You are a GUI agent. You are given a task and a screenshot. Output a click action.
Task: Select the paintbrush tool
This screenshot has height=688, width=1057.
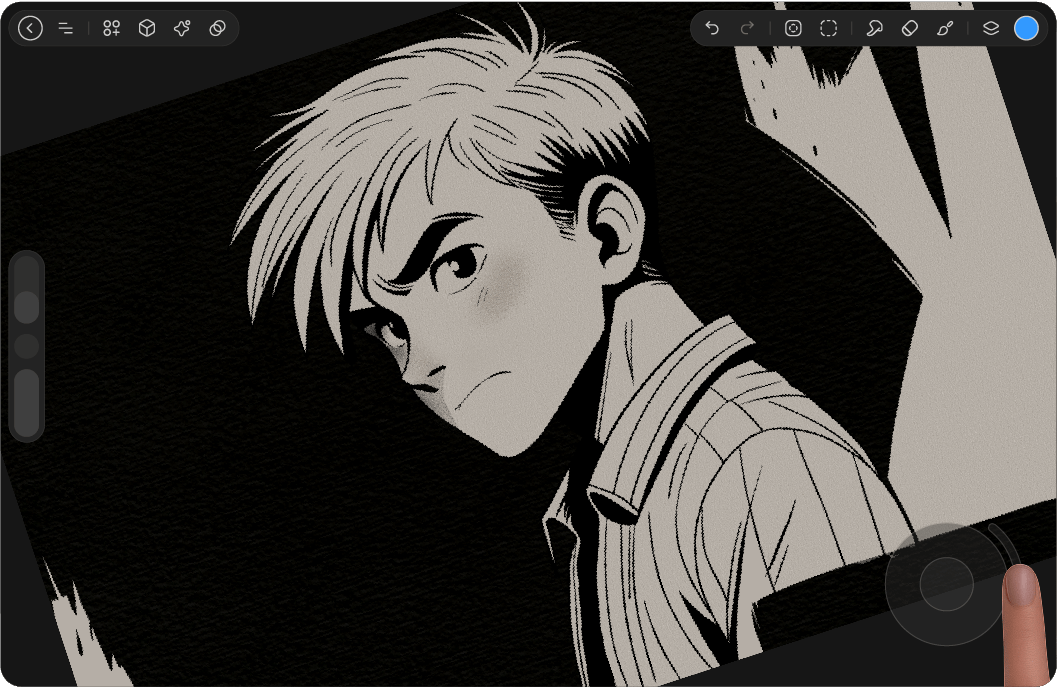pos(945,28)
